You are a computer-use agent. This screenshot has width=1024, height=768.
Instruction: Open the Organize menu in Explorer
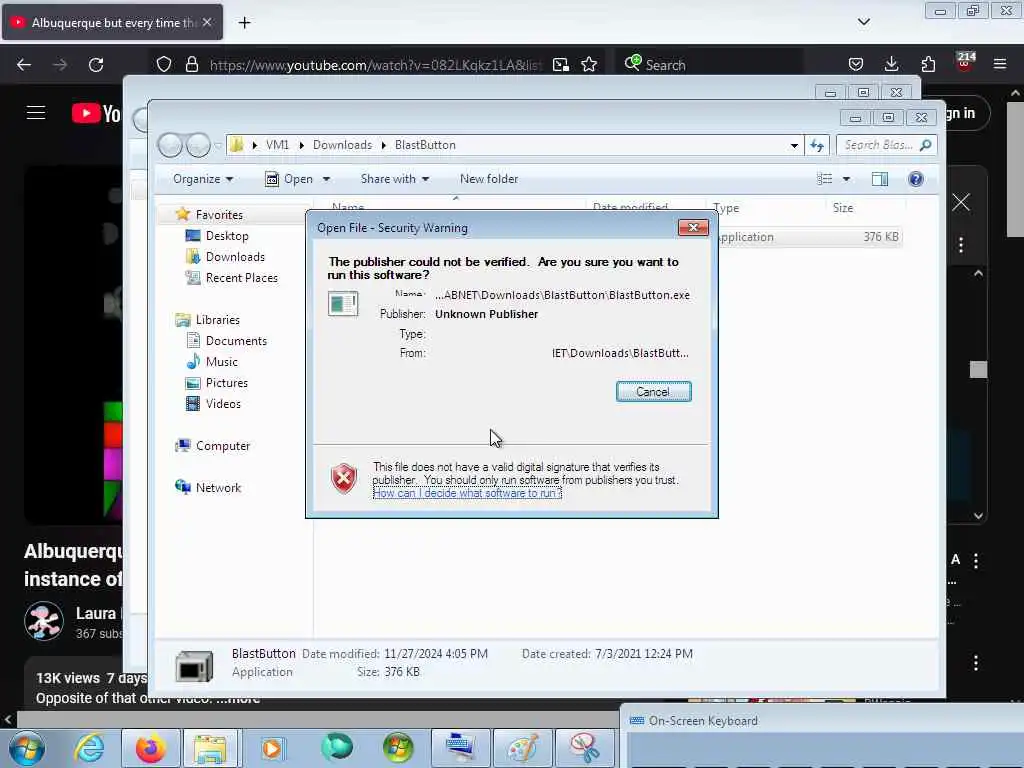coord(202,179)
